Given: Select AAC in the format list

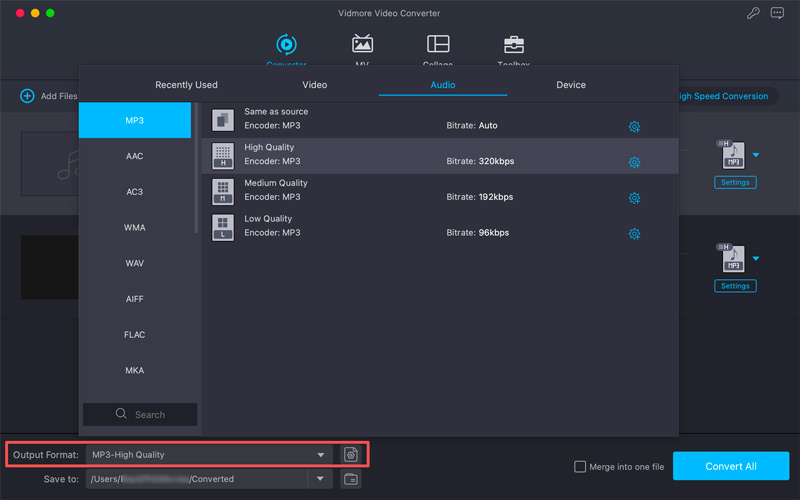Looking at the screenshot, I should (x=135, y=156).
